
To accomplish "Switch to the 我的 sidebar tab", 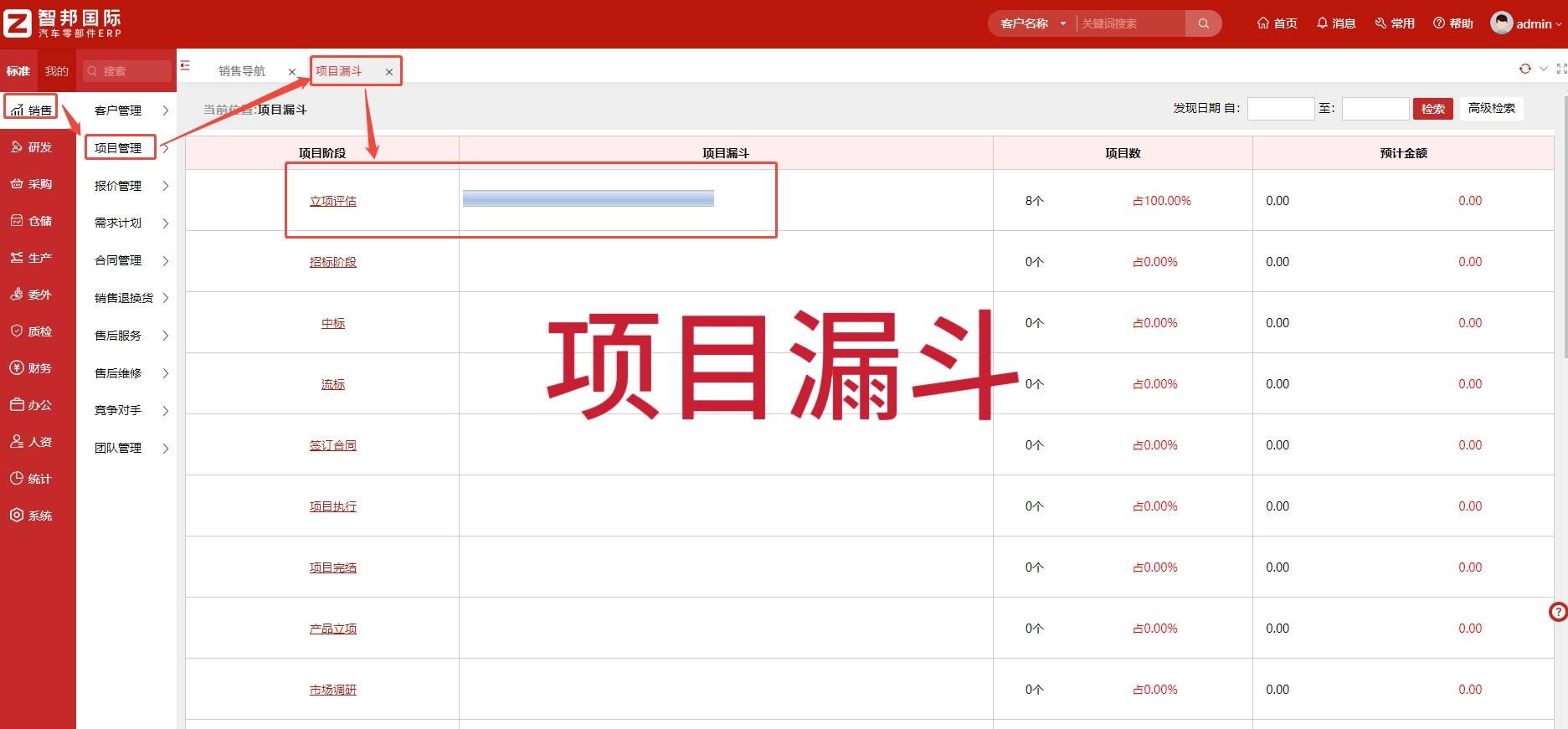I will 57,71.
